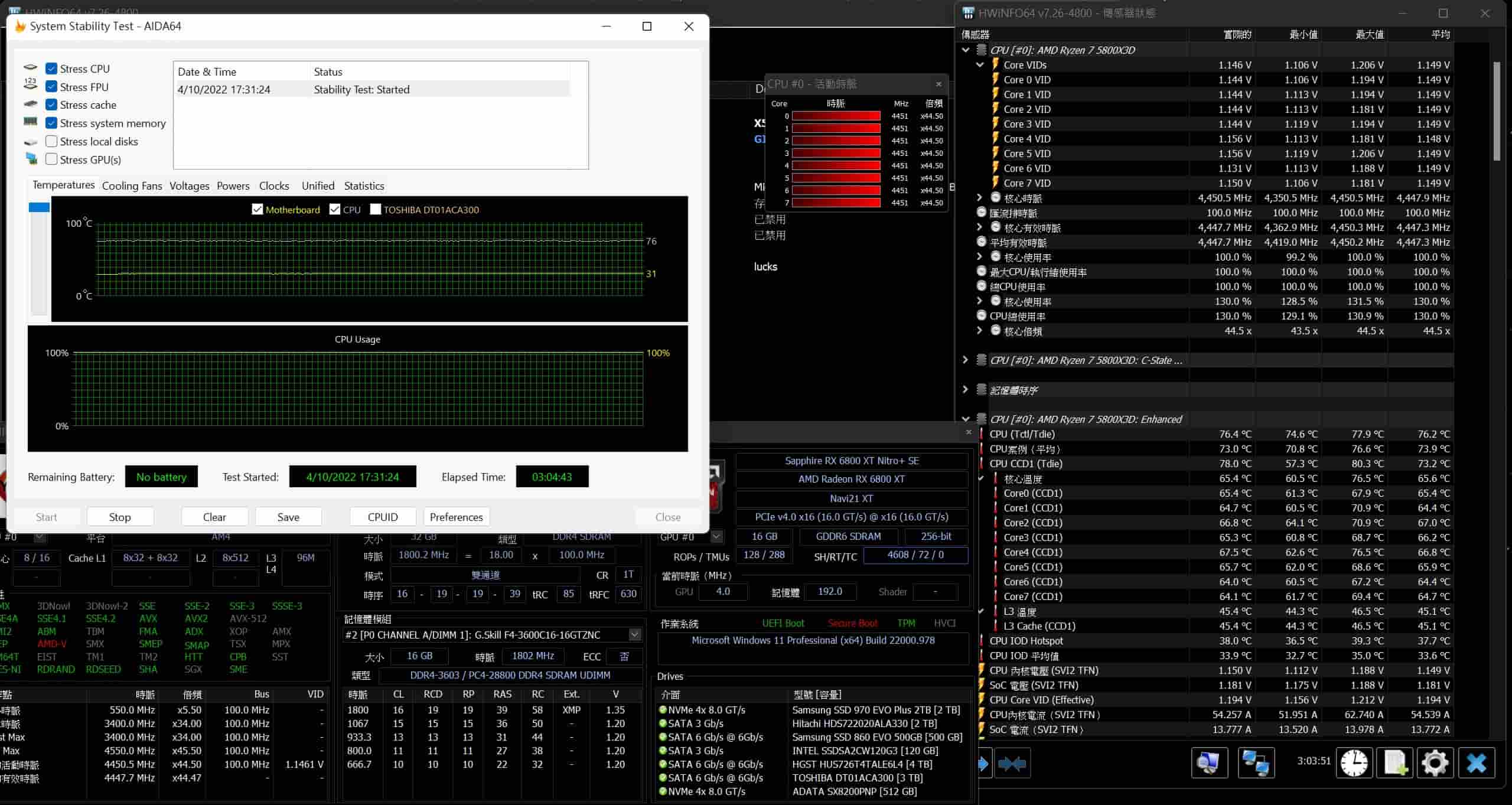Expand the 核心有效時脈 tree node
This screenshot has height=805, width=1512.
[x=979, y=227]
